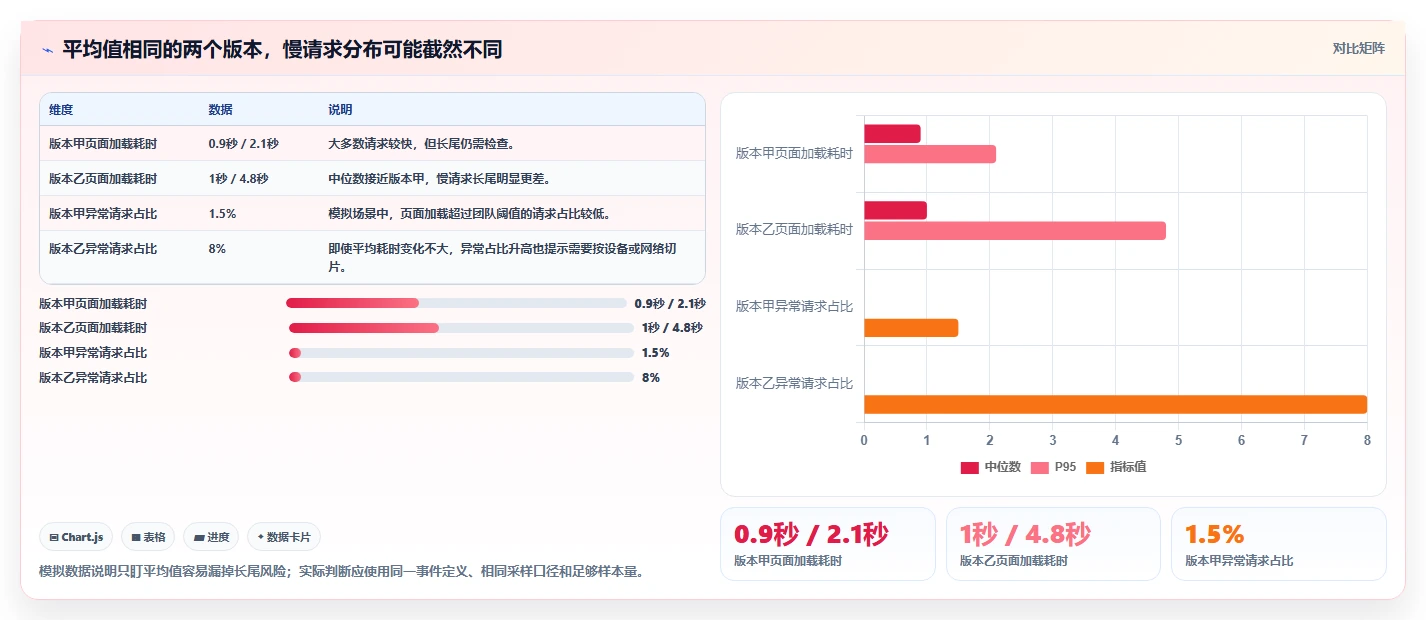Click table row cell 版本乙异常请求占比
Screen dimensions: 1426x620
[x=103, y=249]
